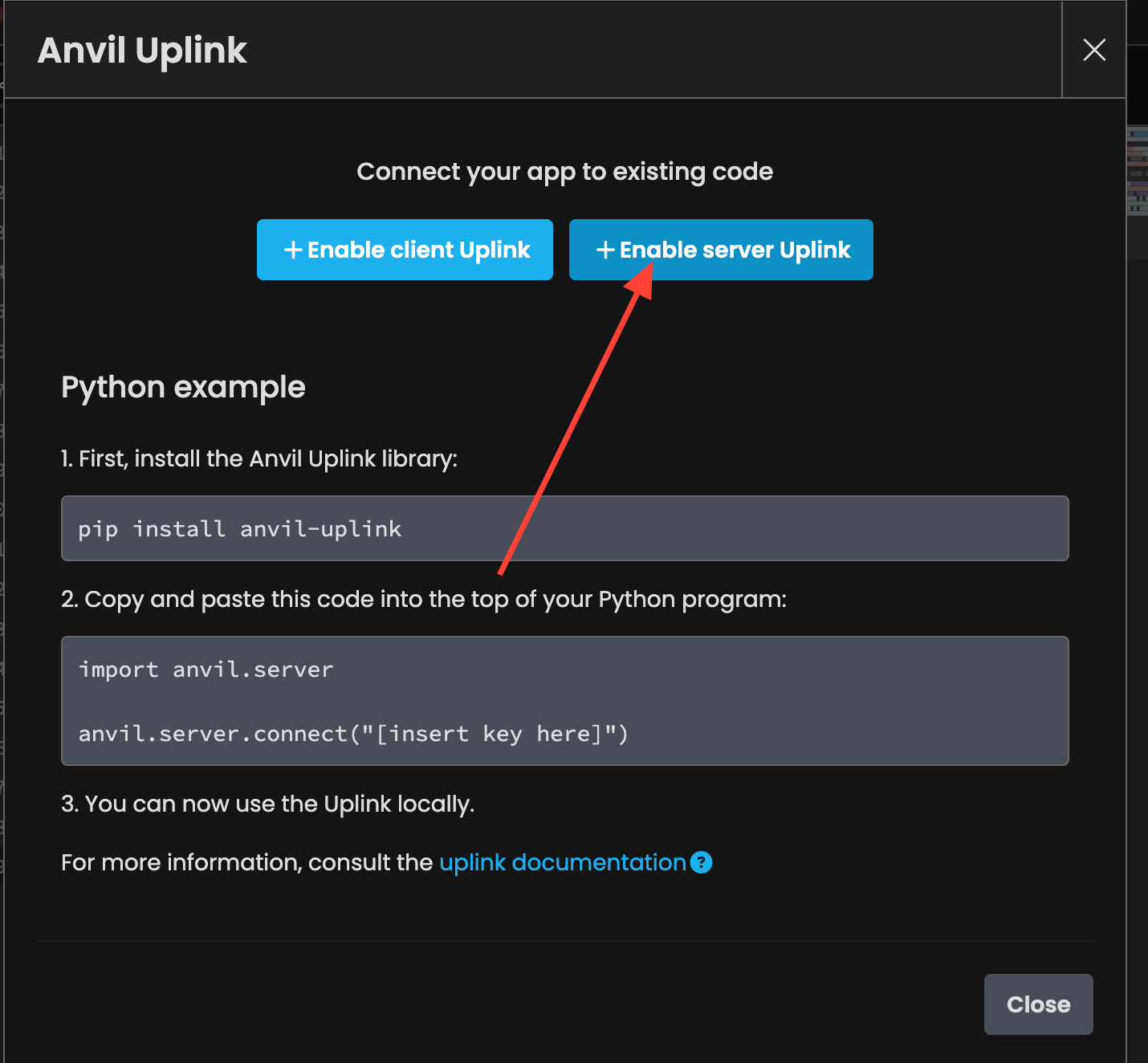Click the word anvil-uplink in the pip command
The image size is (1148, 1063).
(x=320, y=529)
